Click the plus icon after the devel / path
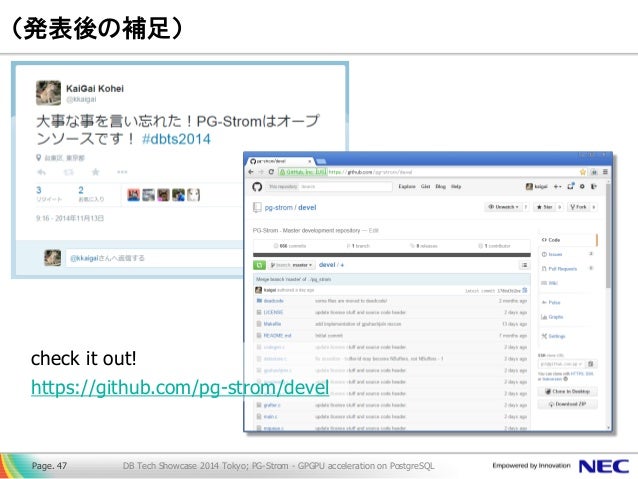 click(342, 265)
